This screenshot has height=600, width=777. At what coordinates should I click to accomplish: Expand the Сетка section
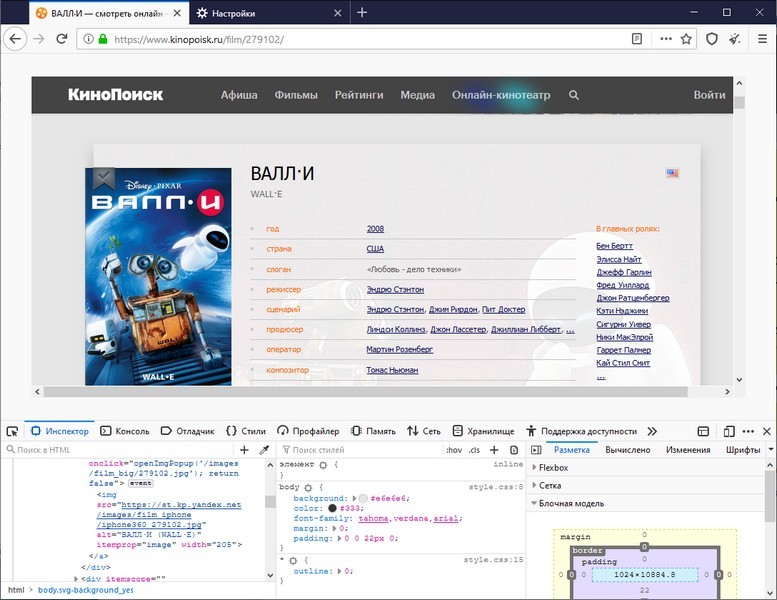click(x=549, y=485)
